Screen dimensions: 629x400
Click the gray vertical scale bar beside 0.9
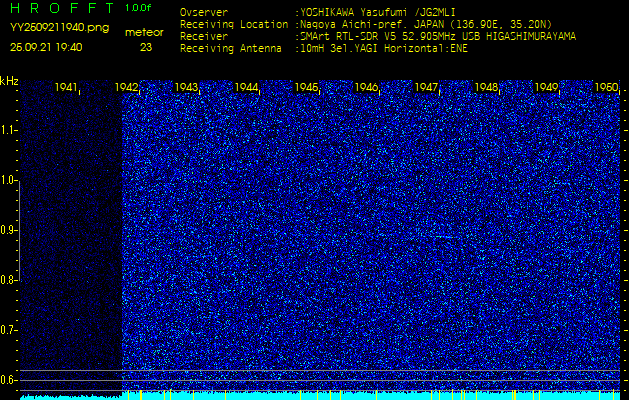point(19,230)
